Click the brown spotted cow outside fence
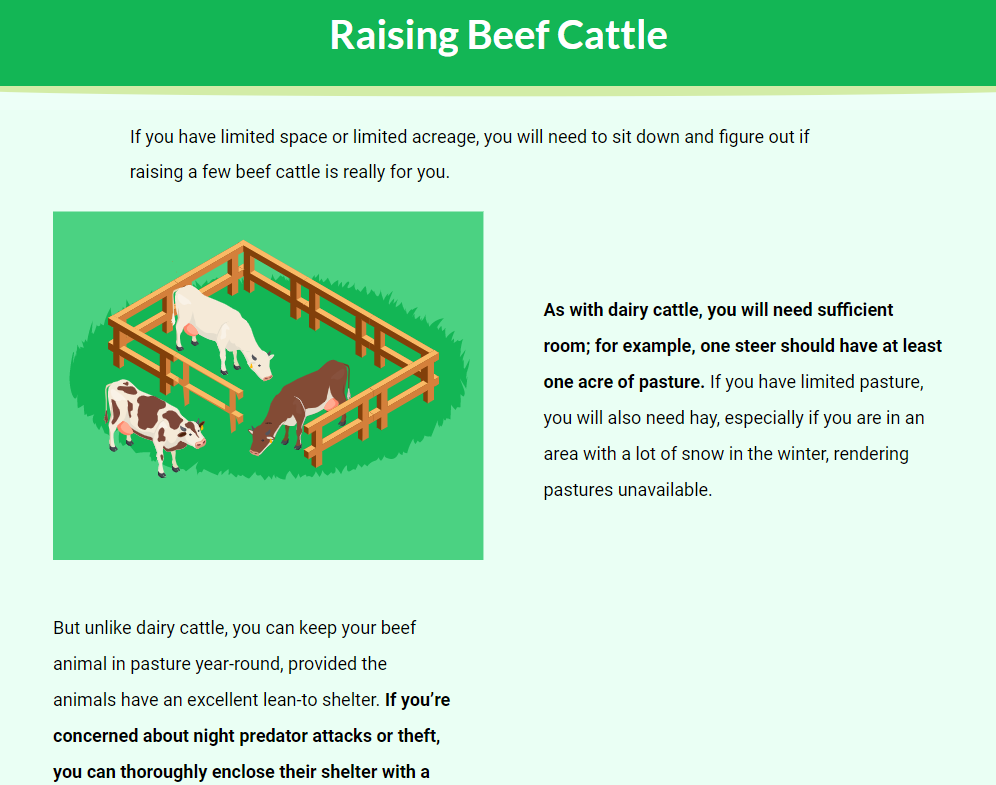 [154, 426]
